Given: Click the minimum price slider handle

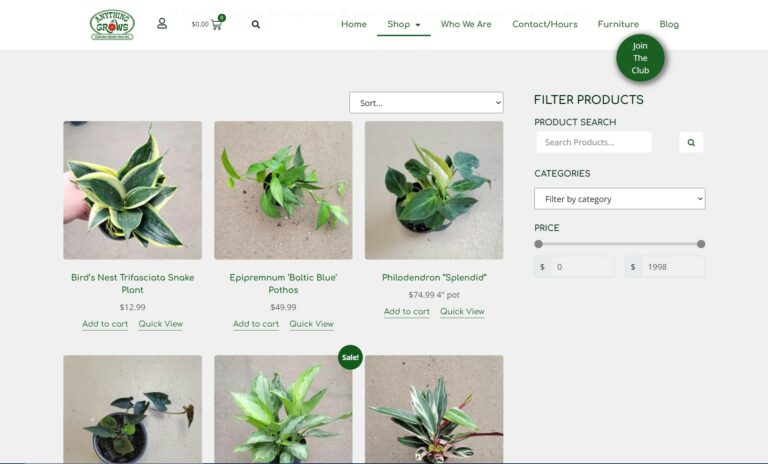Looking at the screenshot, I should point(538,244).
